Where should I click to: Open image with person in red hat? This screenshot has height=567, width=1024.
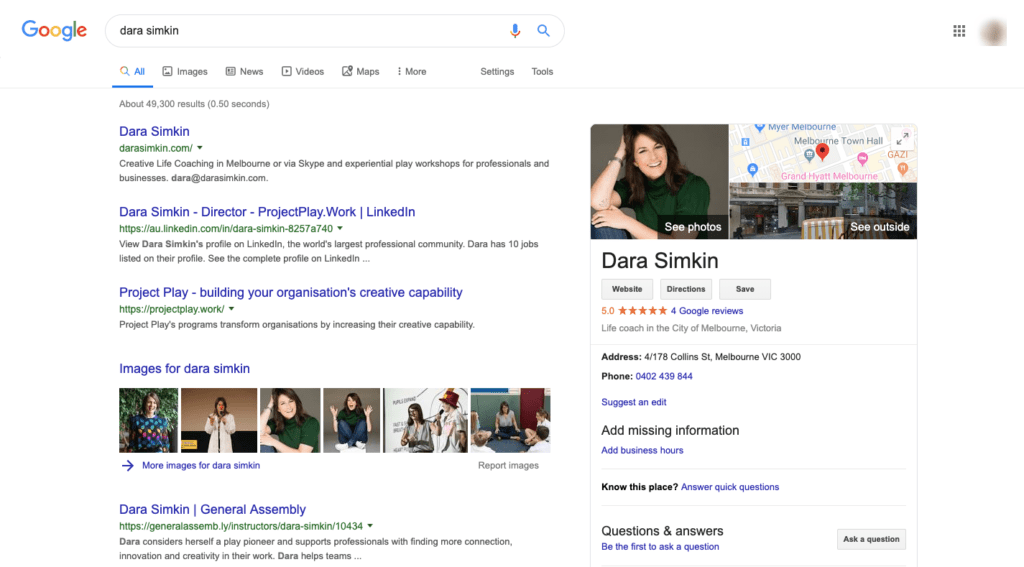(425, 420)
